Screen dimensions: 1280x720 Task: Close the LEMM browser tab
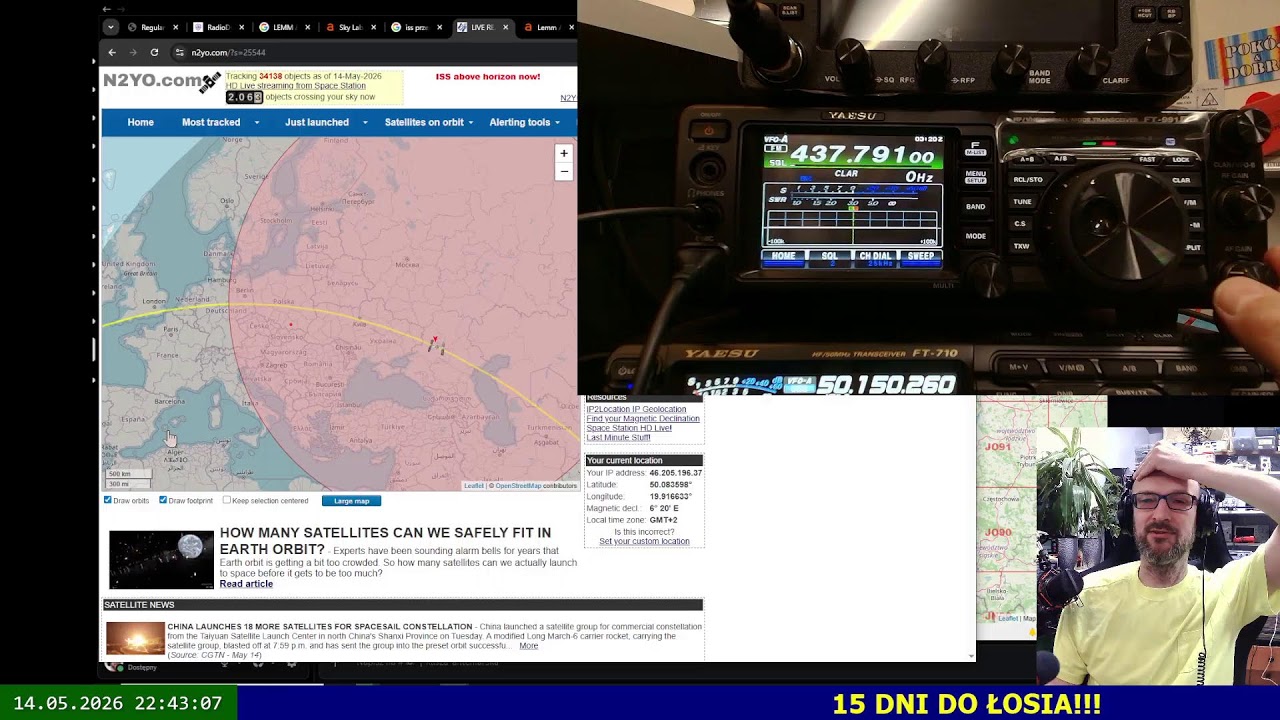(308, 27)
